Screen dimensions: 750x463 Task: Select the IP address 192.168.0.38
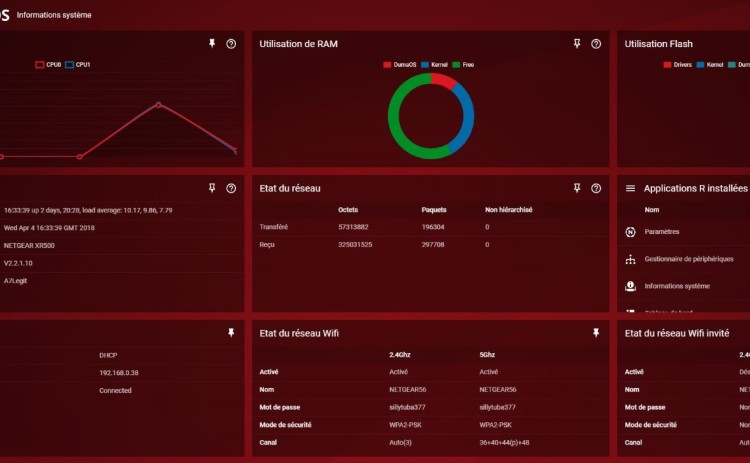119,373
